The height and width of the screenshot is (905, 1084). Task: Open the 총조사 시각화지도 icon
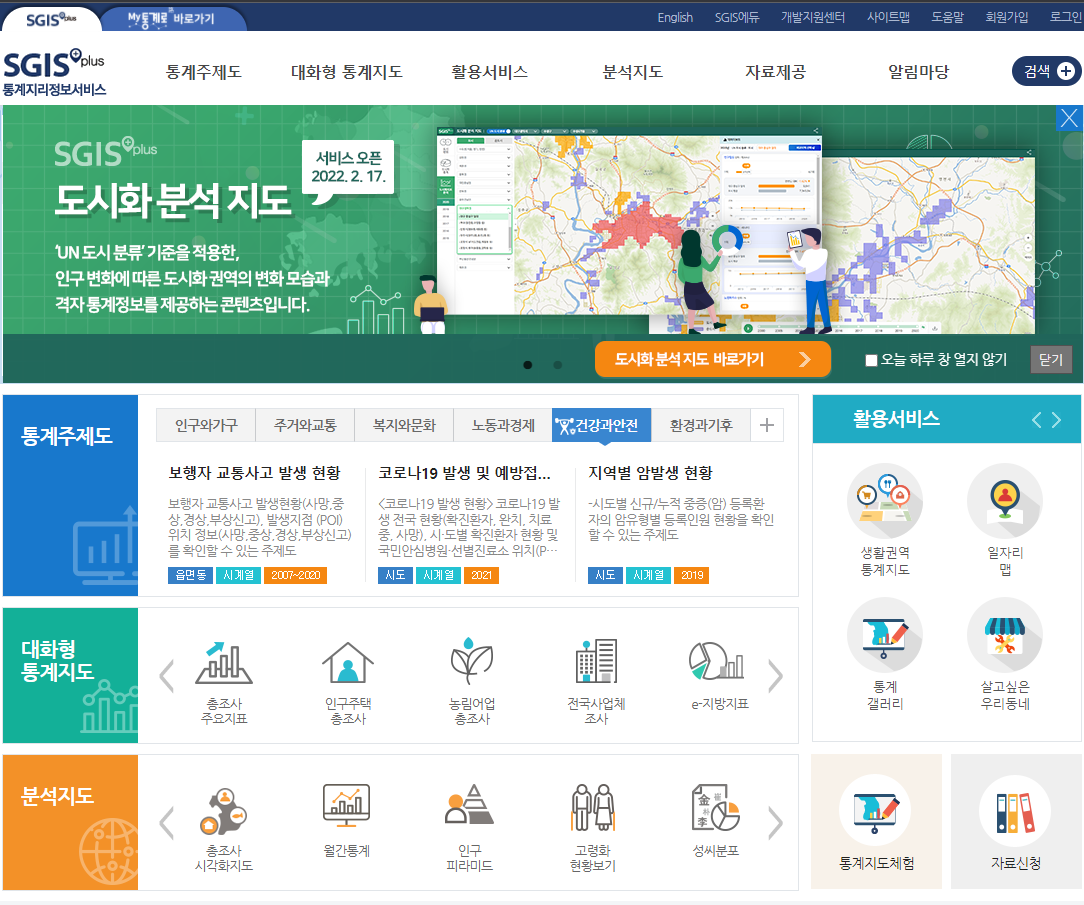point(223,810)
